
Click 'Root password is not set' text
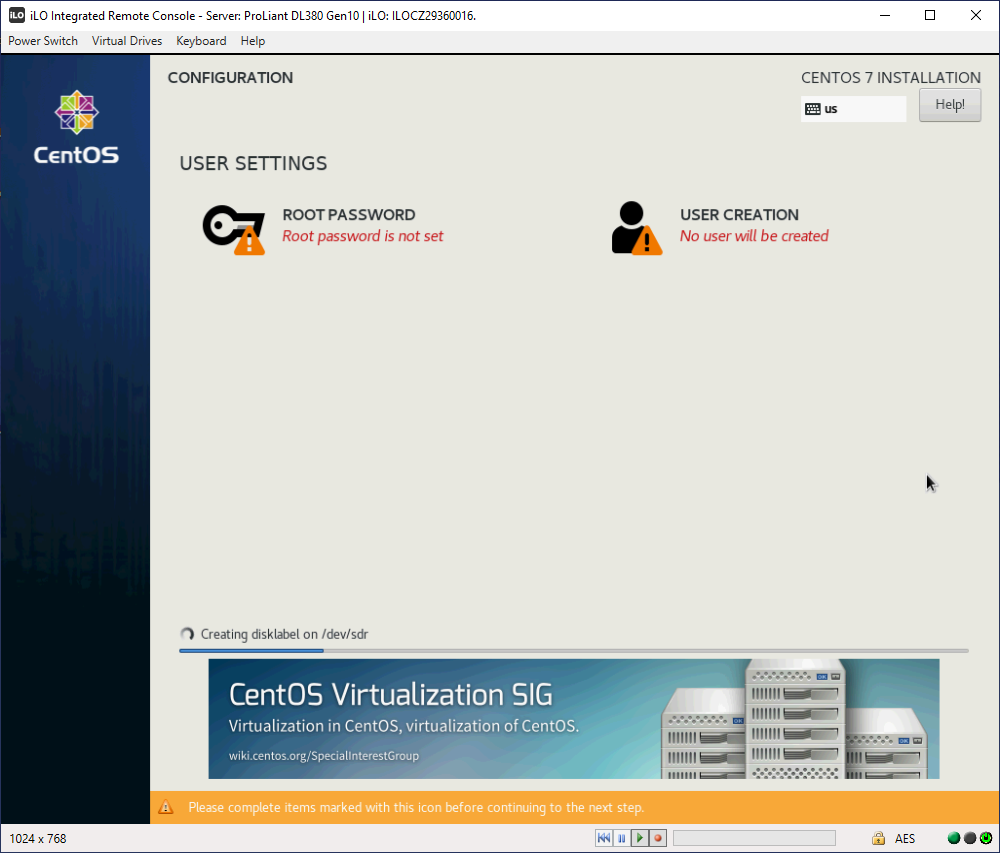362,236
